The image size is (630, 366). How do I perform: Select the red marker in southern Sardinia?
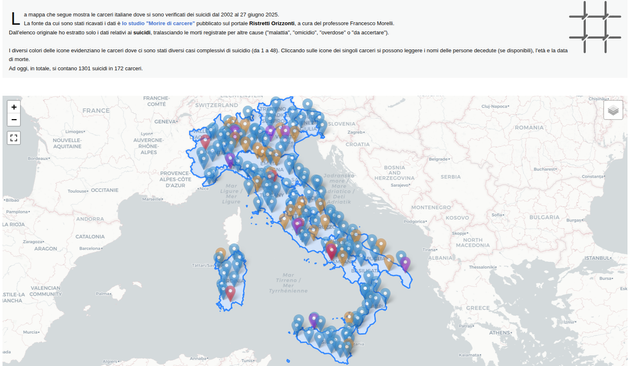230,293
